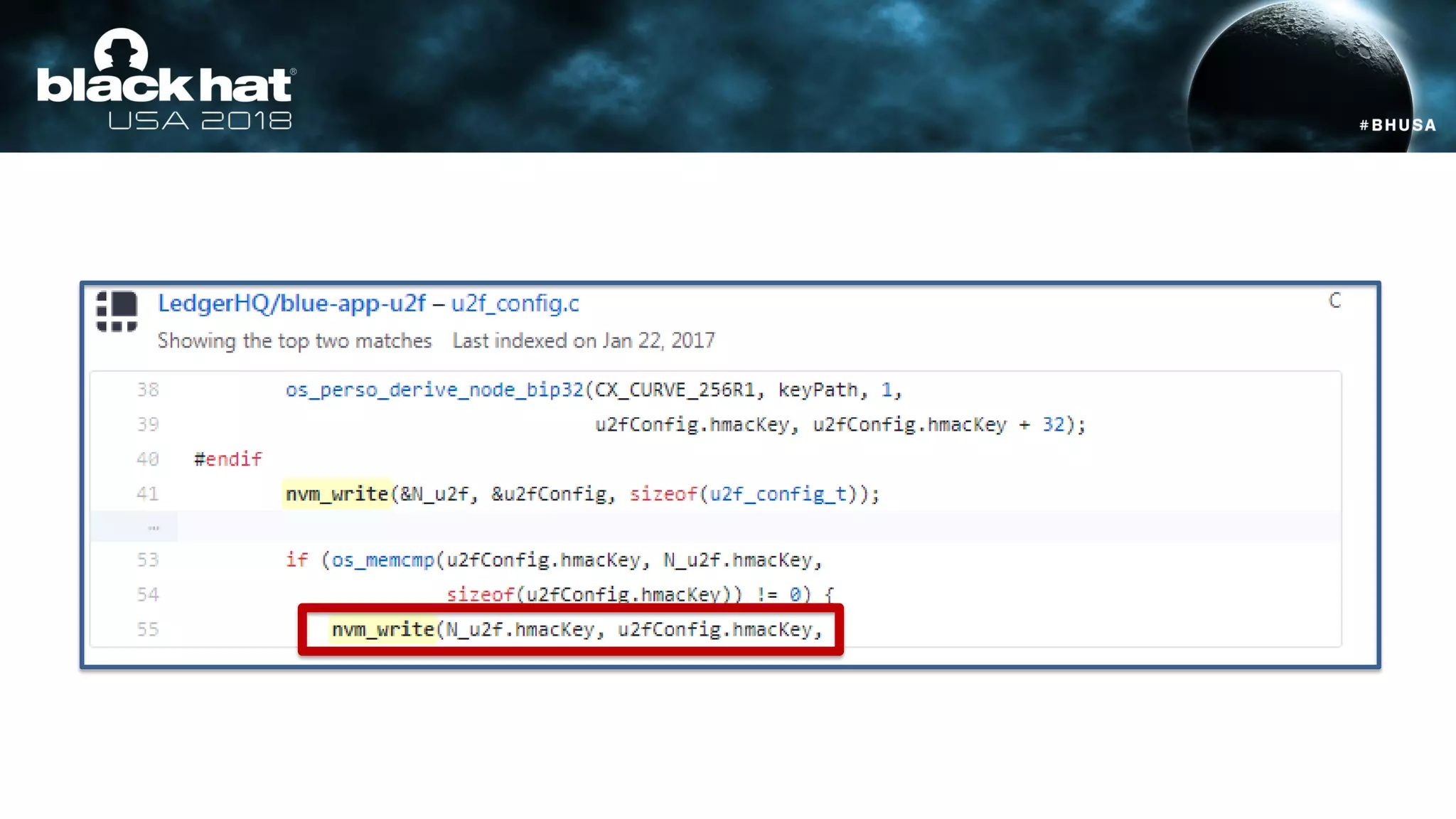Image resolution: width=1456 pixels, height=819 pixels.
Task: Click the #BHUSA hashtag text
Action: (x=1398, y=125)
